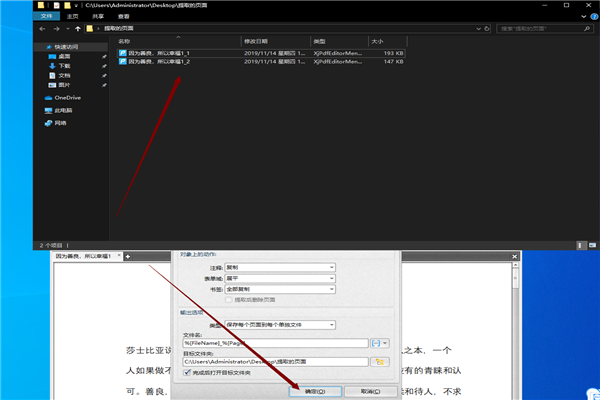The height and width of the screenshot is (400, 600).
Task: Expand the 书签 dropdown showing 全部复制
Action: (280, 289)
